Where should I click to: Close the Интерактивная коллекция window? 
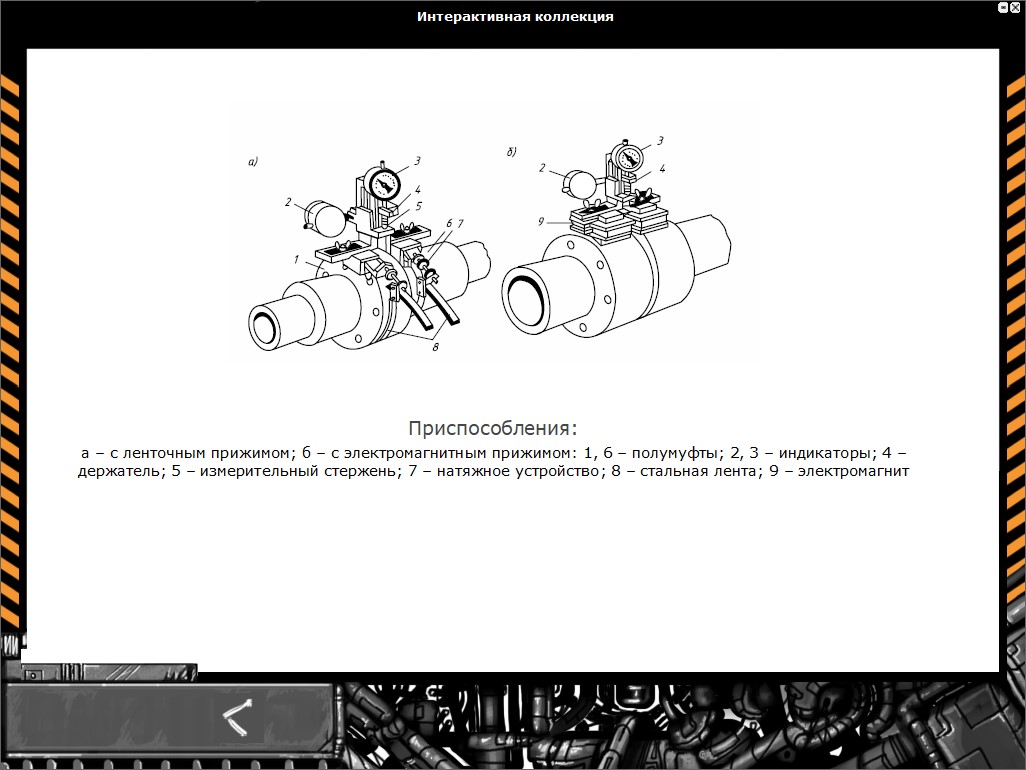(x=1016, y=7)
